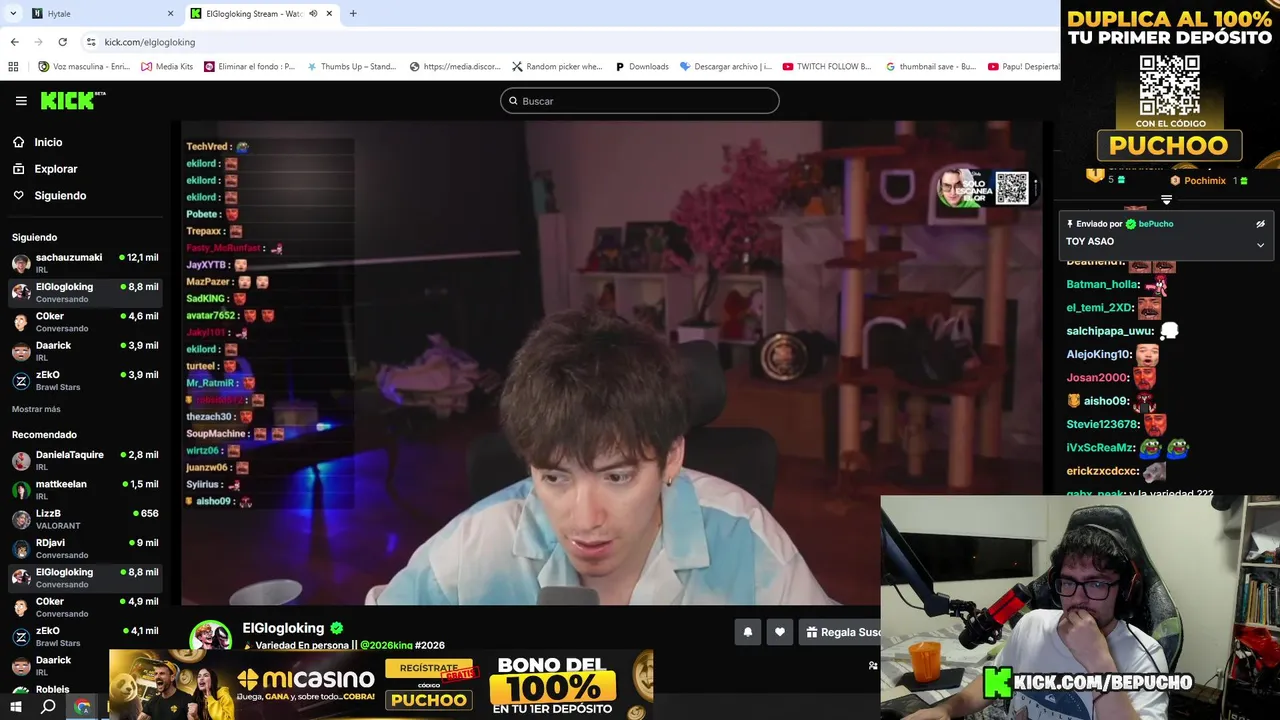
Task: Close the Hytale browser tab
Action: point(170,14)
